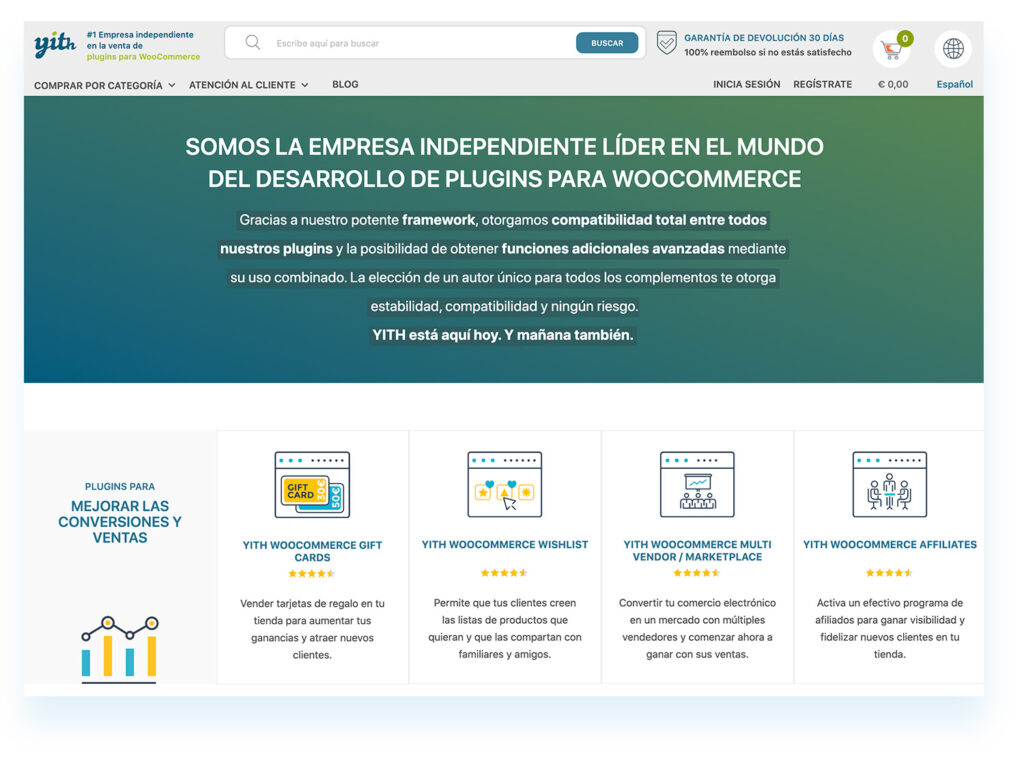Open the Multi Vendor plugin icon
Viewport: 1024px width, 774px height.
point(697,484)
